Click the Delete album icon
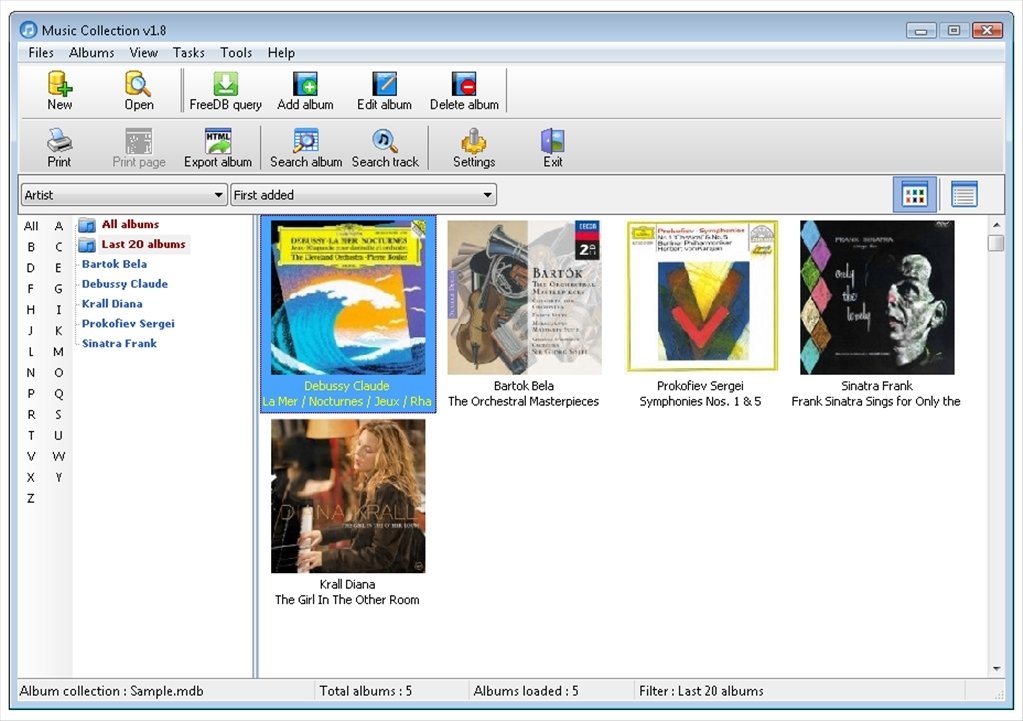The width and height of the screenshot is (1023, 721). coord(464,85)
